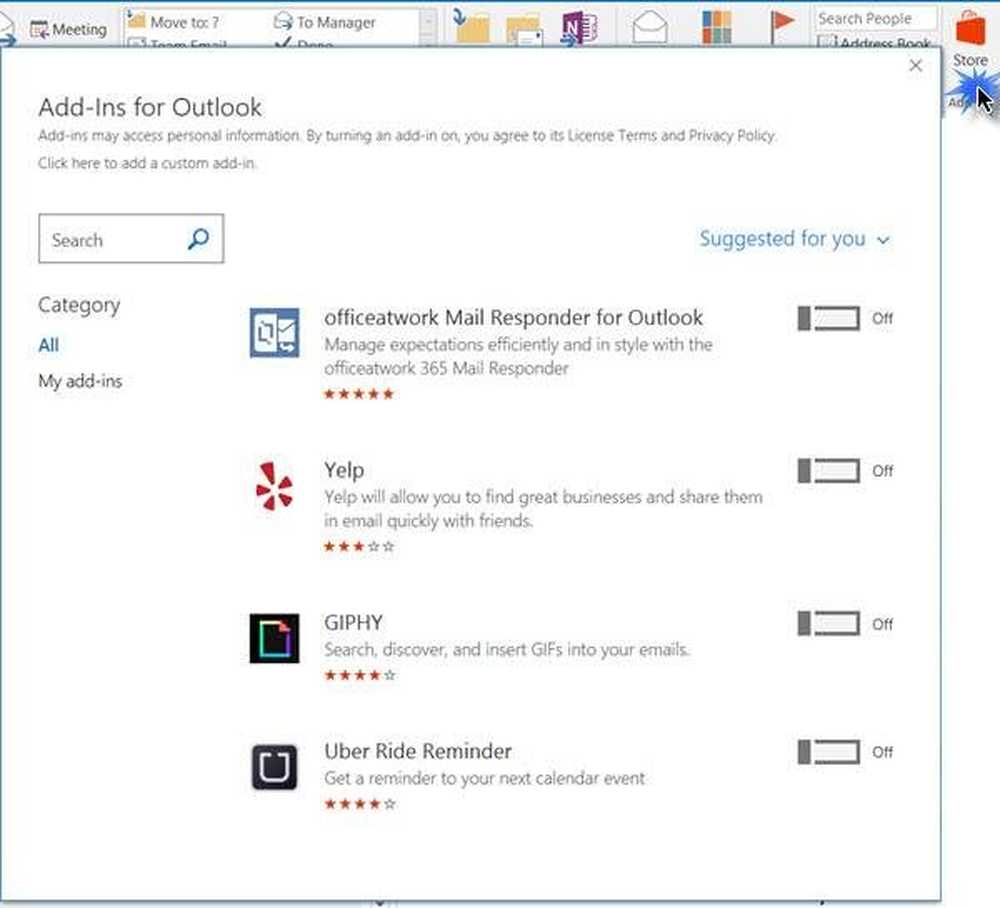Click the Unread/Read envelope icon
This screenshot has width=1000, height=908.
[650, 26]
